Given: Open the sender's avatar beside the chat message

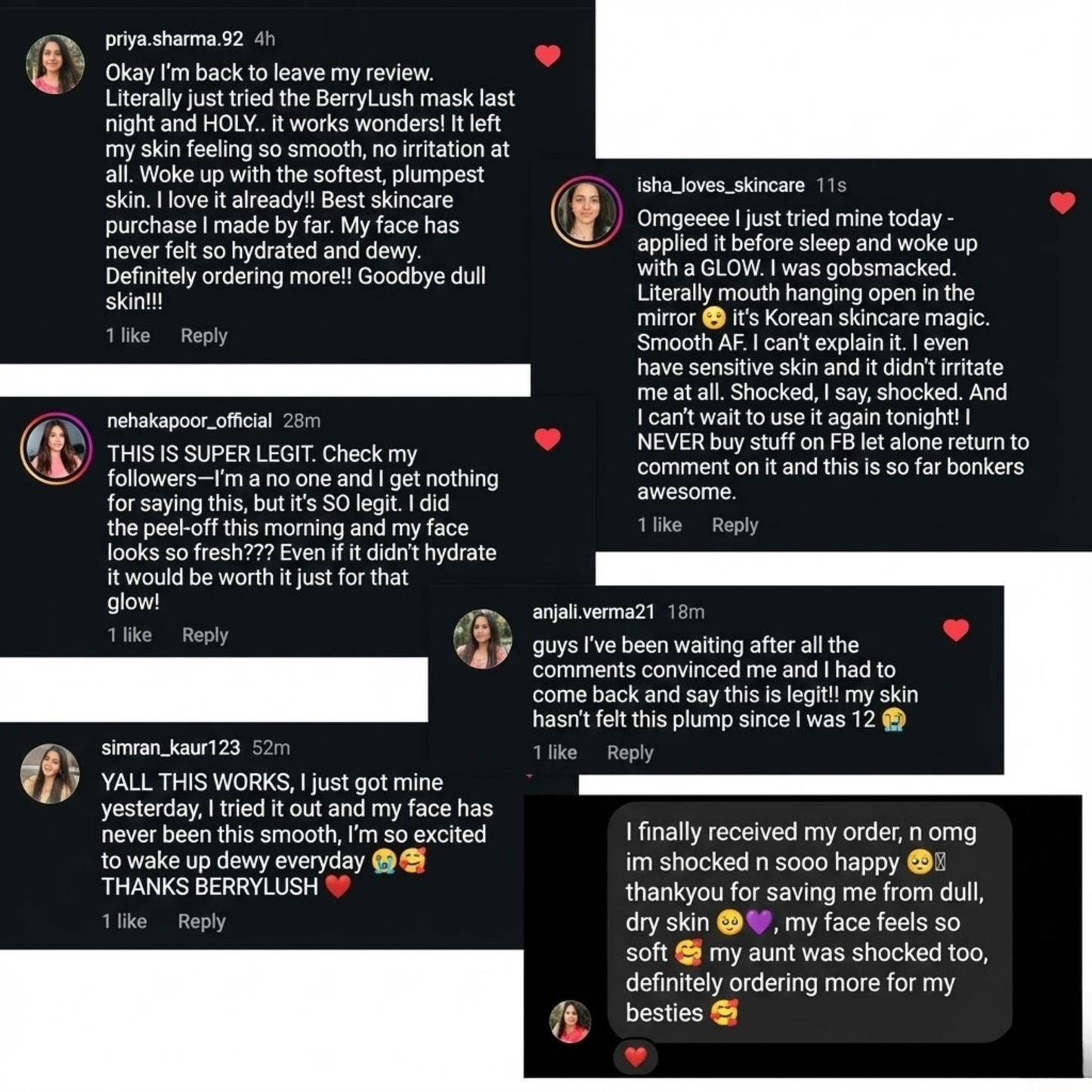Looking at the screenshot, I should point(570,1022).
